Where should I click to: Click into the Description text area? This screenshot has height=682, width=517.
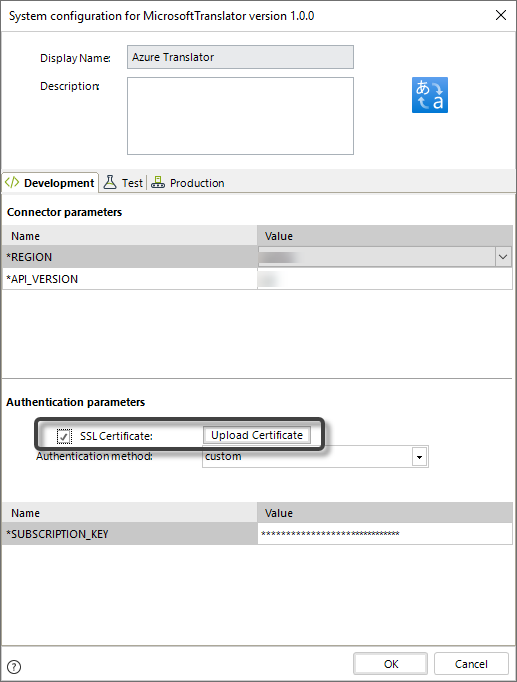click(240, 116)
